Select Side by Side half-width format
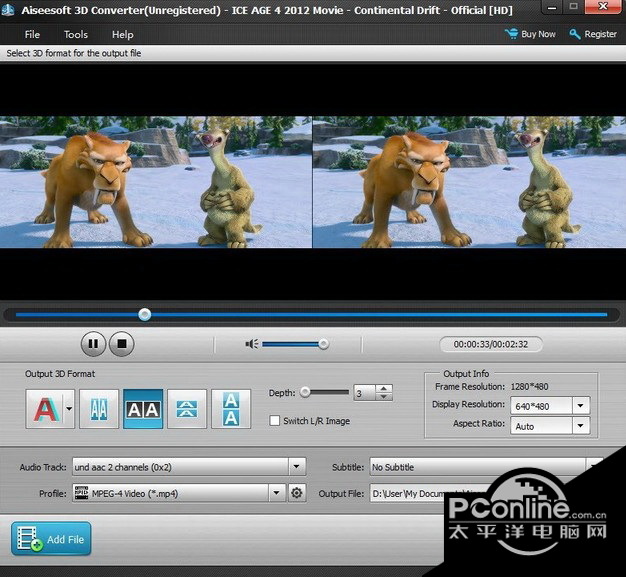 tap(99, 409)
